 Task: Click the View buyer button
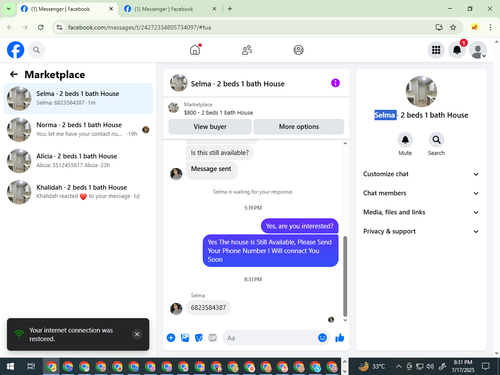(210, 127)
